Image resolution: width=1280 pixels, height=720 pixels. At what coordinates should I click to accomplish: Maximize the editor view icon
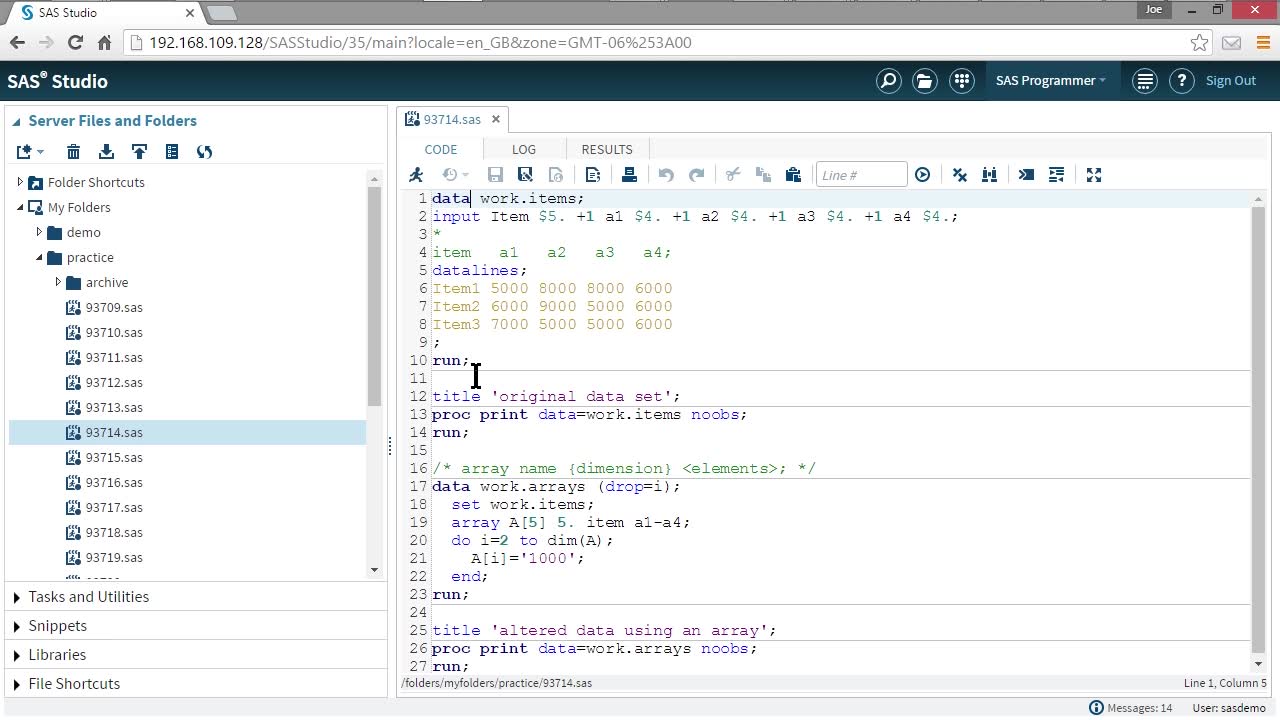pyautogui.click(x=1094, y=175)
